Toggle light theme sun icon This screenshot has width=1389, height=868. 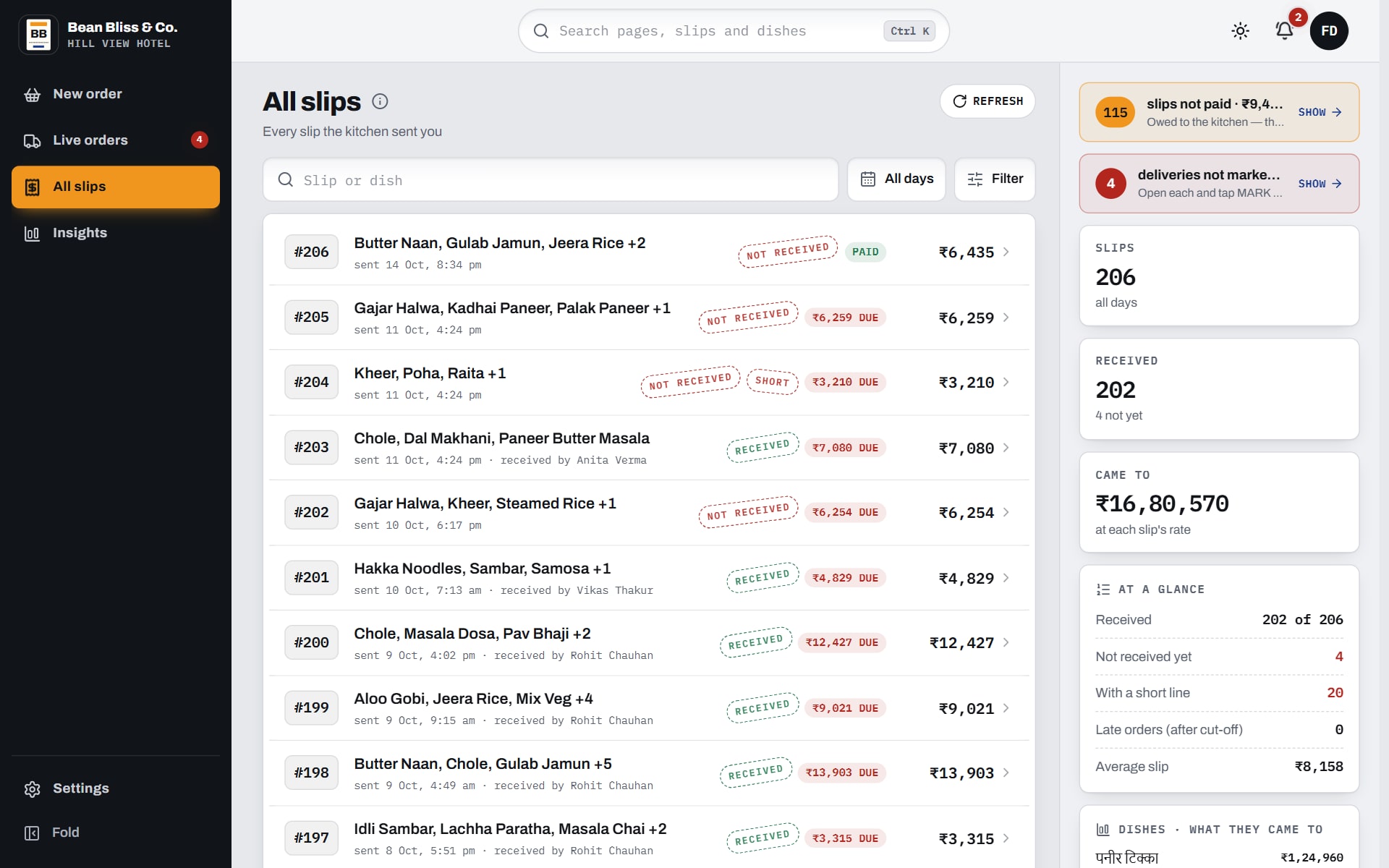click(1240, 31)
